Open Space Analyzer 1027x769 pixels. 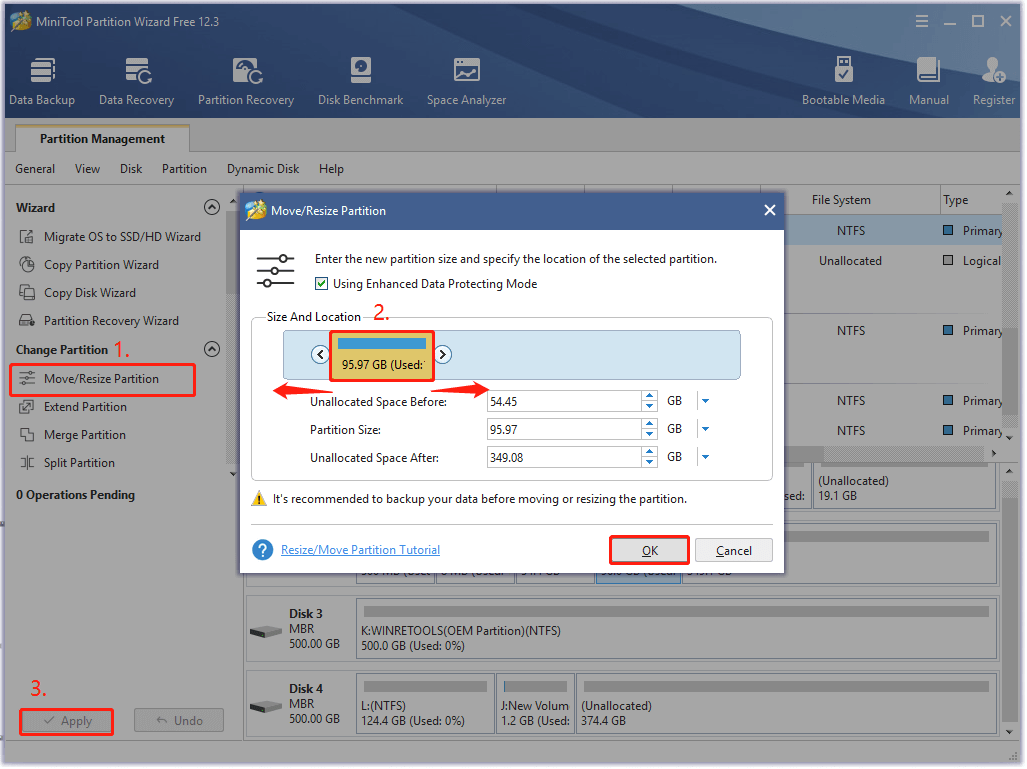(x=466, y=81)
